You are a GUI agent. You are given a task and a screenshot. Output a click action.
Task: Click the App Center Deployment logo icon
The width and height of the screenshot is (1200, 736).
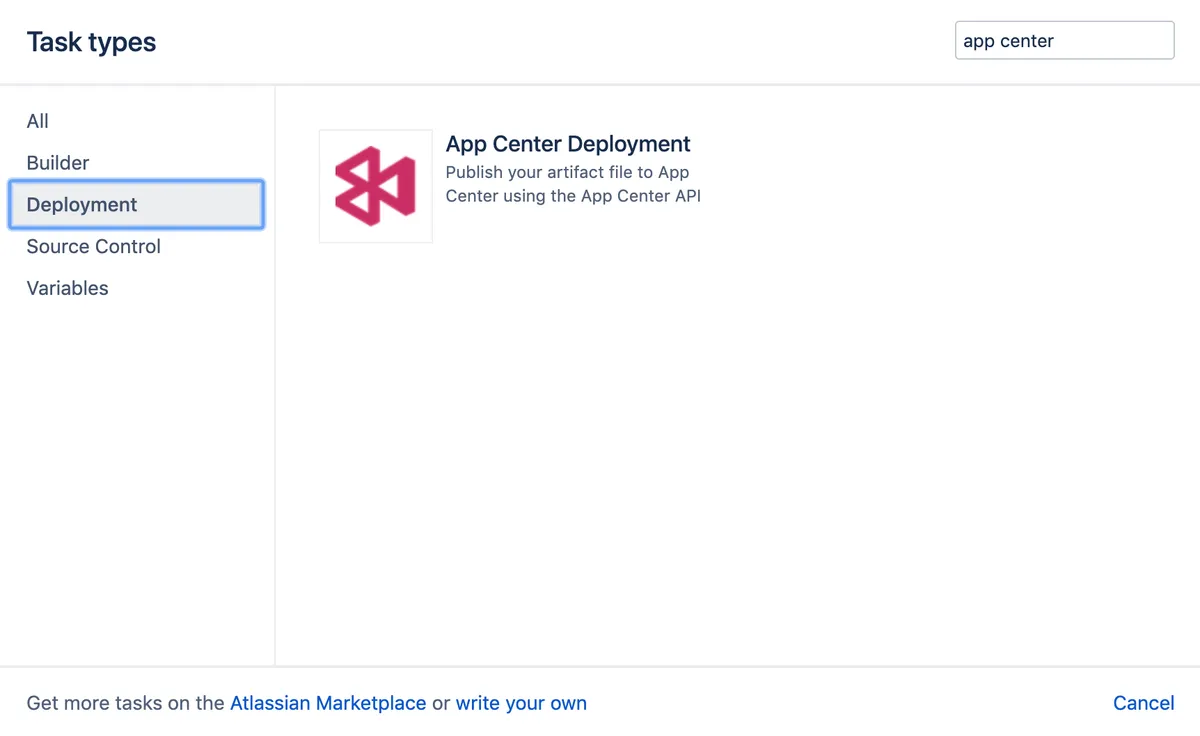(375, 186)
